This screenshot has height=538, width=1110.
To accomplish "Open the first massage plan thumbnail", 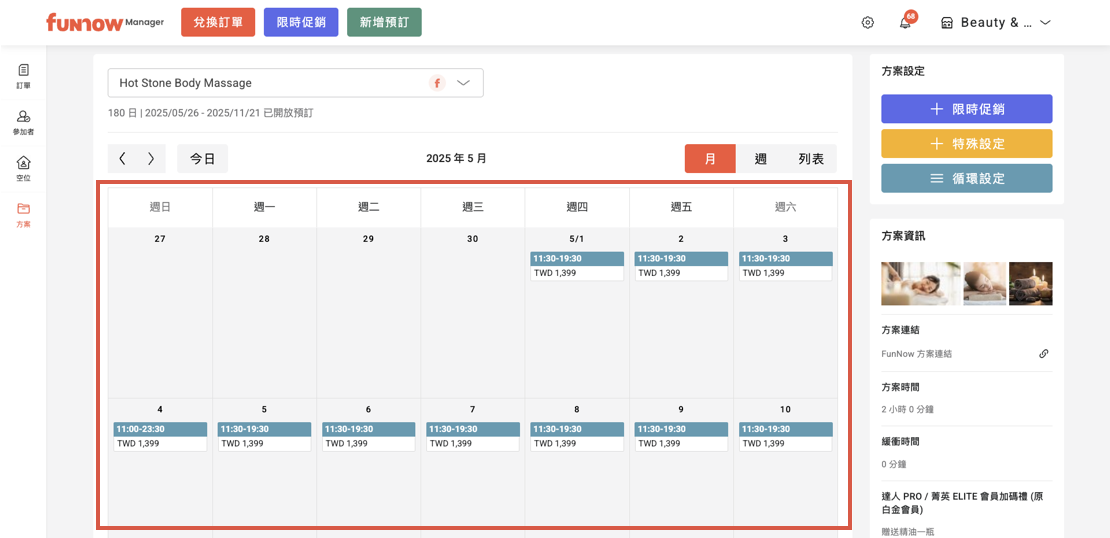I will tap(920, 284).
